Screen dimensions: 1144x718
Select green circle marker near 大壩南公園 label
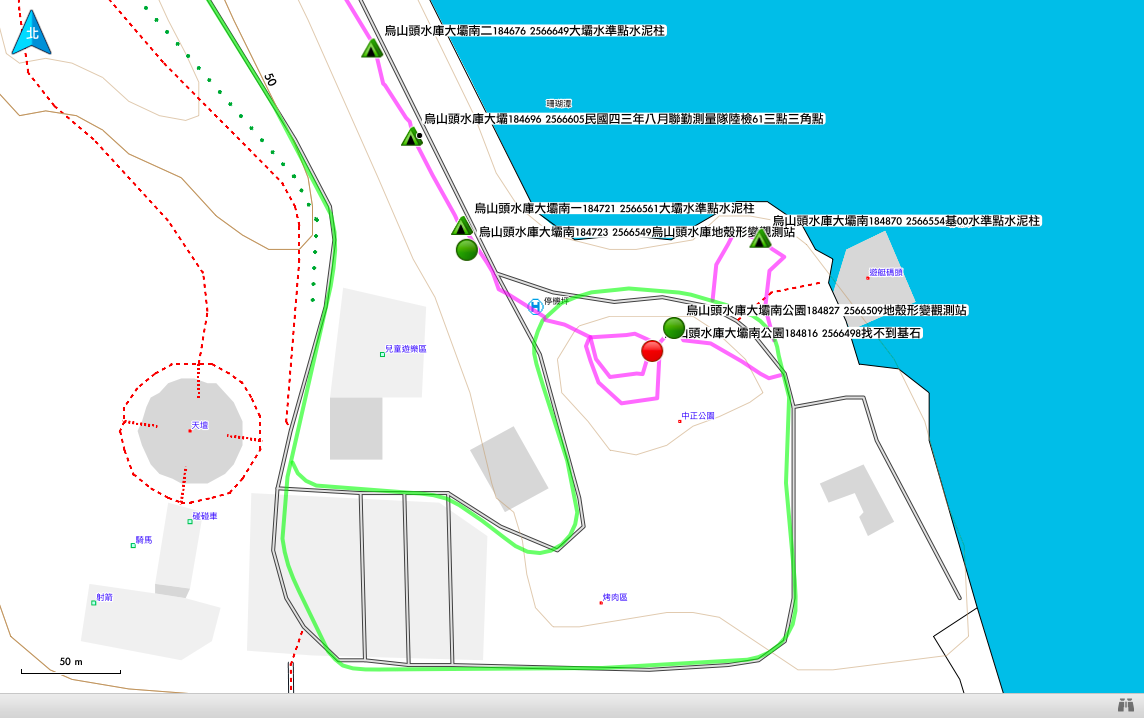674,328
